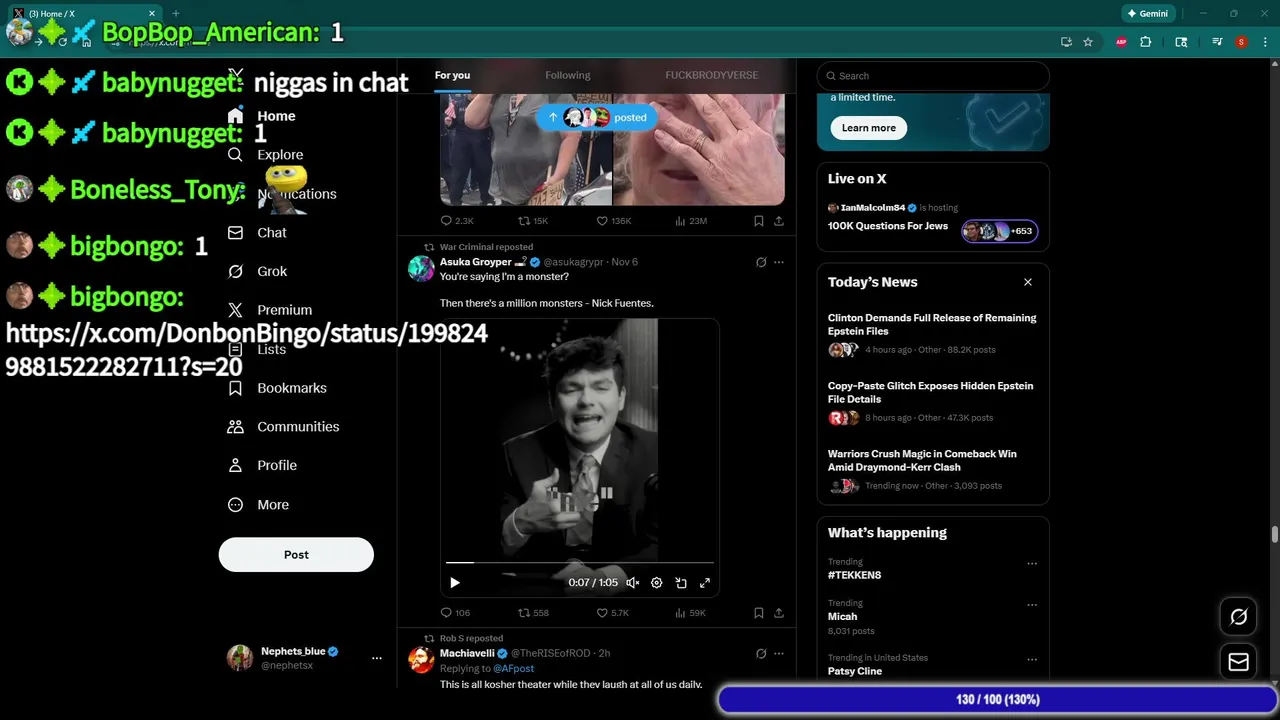This screenshot has height=720, width=1280.
Task: Switch to the Following tab
Action: coord(567,75)
